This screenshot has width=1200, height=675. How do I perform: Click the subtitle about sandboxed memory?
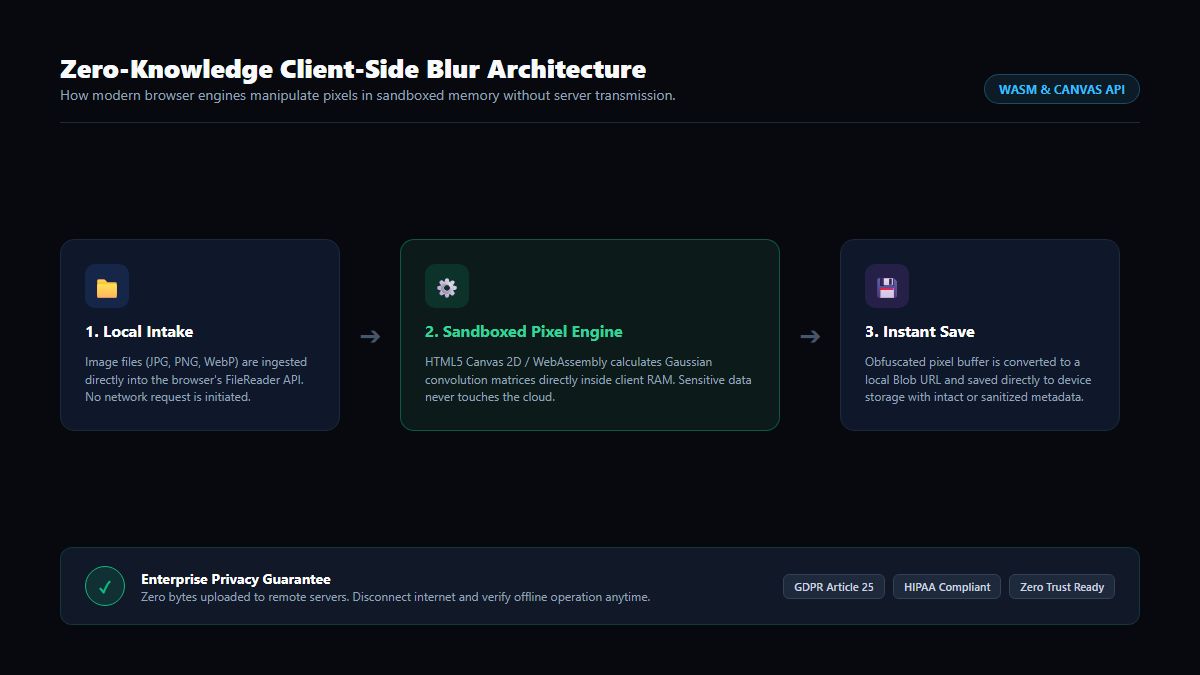tap(368, 96)
